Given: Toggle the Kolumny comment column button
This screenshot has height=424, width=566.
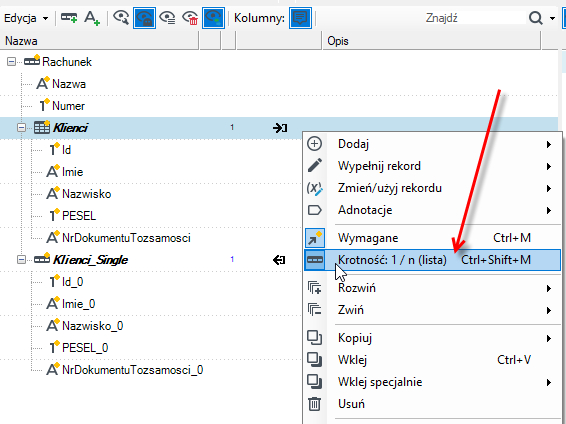Looking at the screenshot, I should (x=300, y=18).
